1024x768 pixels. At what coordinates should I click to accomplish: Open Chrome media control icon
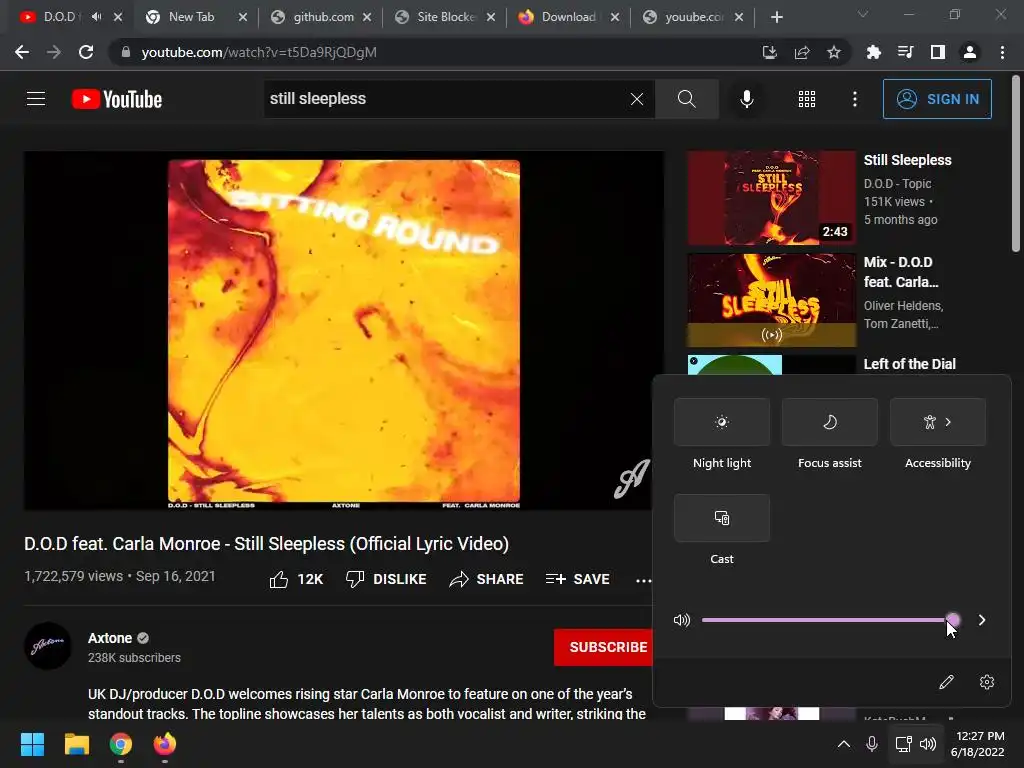[905, 52]
